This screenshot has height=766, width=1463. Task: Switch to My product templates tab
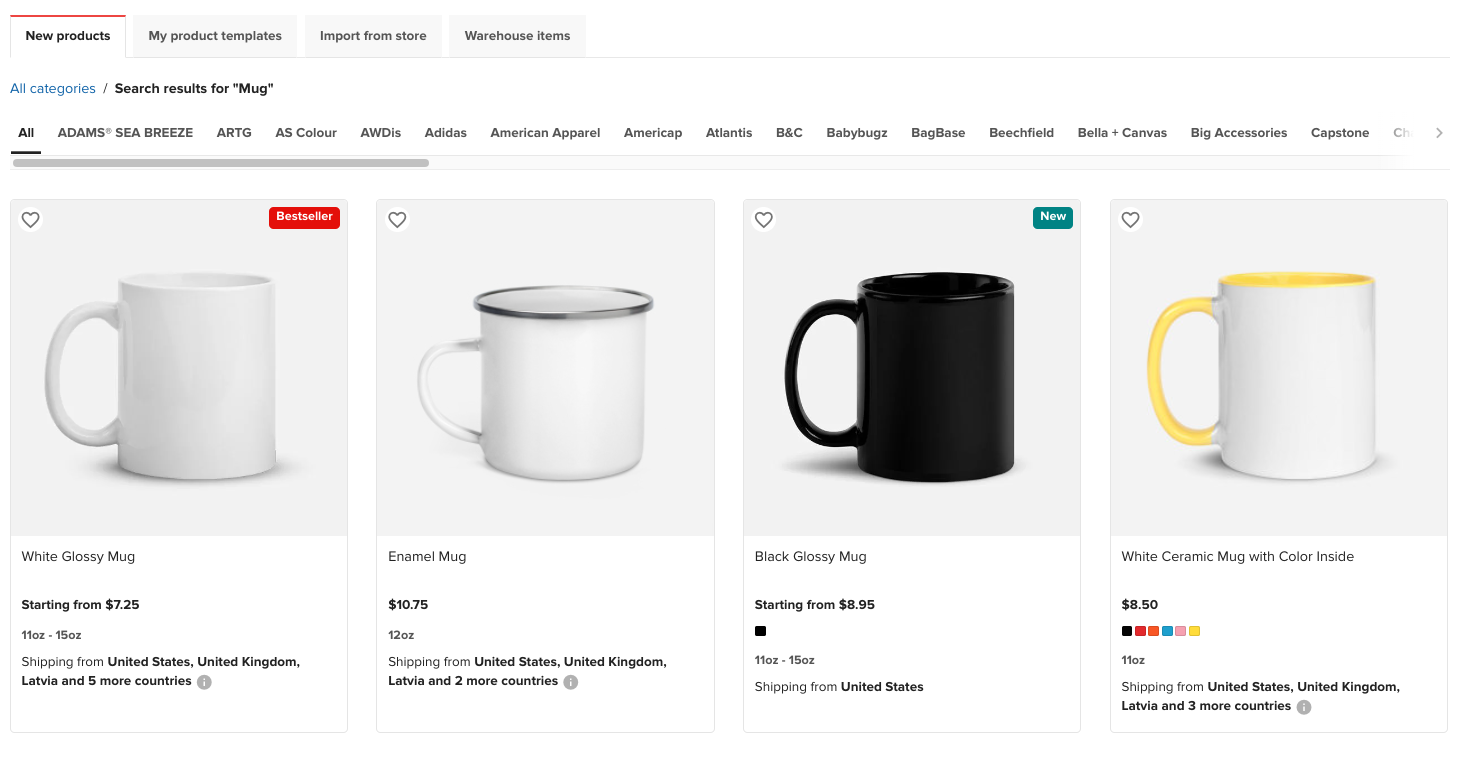215,36
